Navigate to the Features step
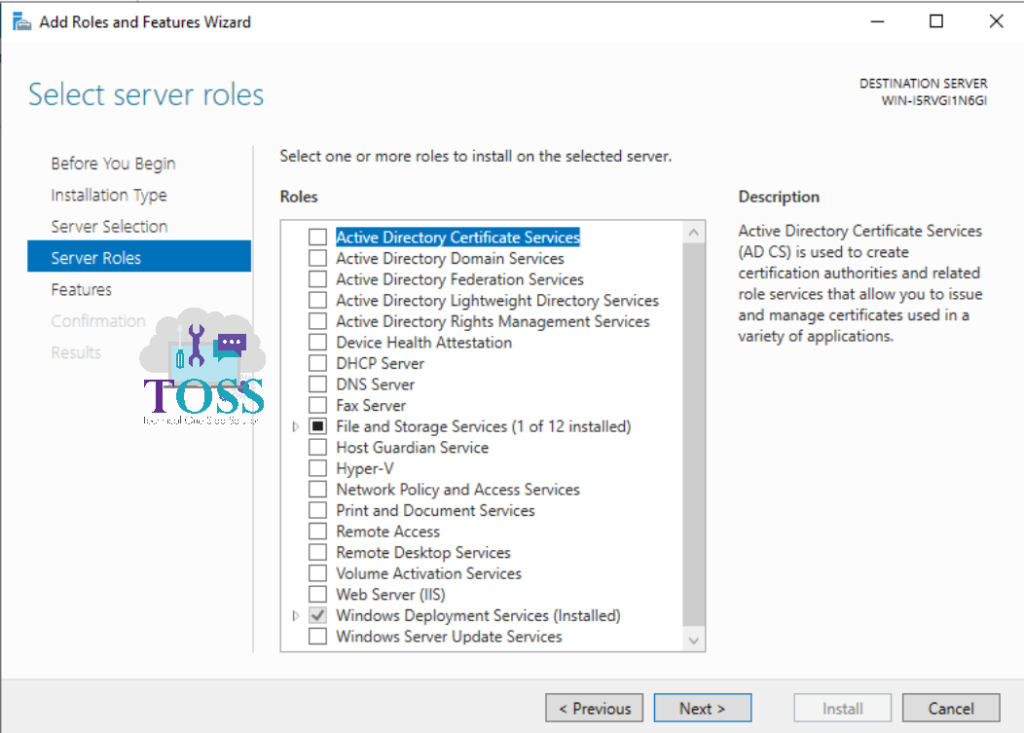The image size is (1024, 733). (x=81, y=289)
